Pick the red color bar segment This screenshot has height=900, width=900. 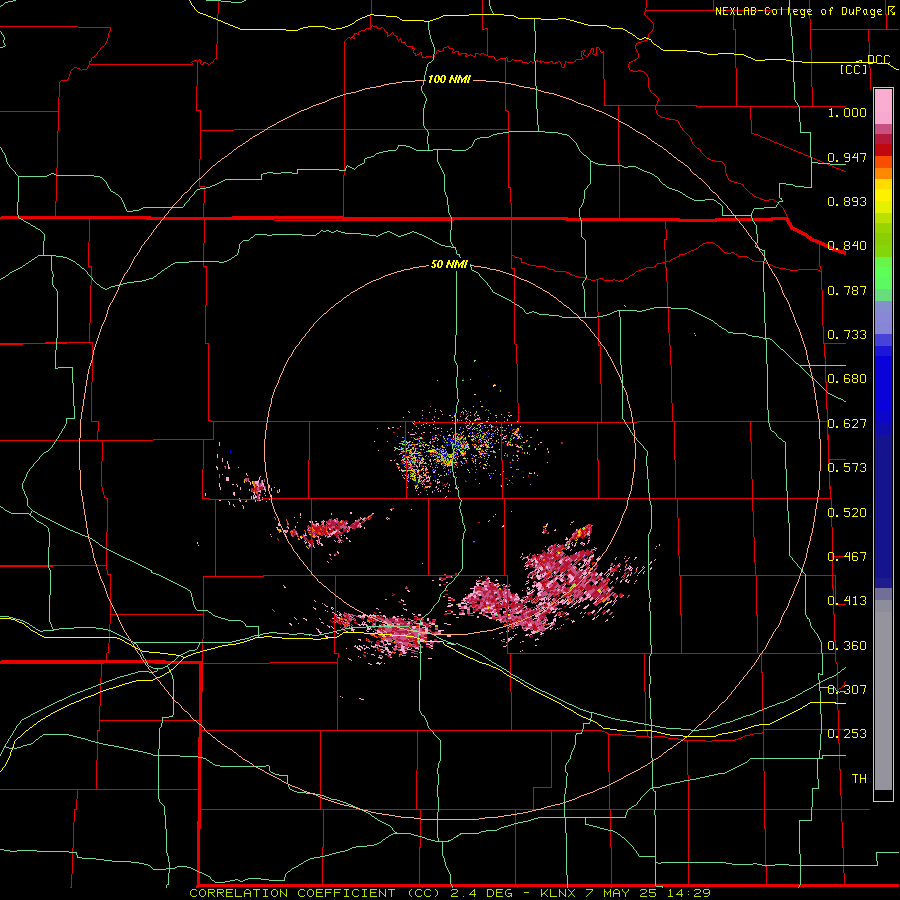pyautogui.click(x=883, y=150)
